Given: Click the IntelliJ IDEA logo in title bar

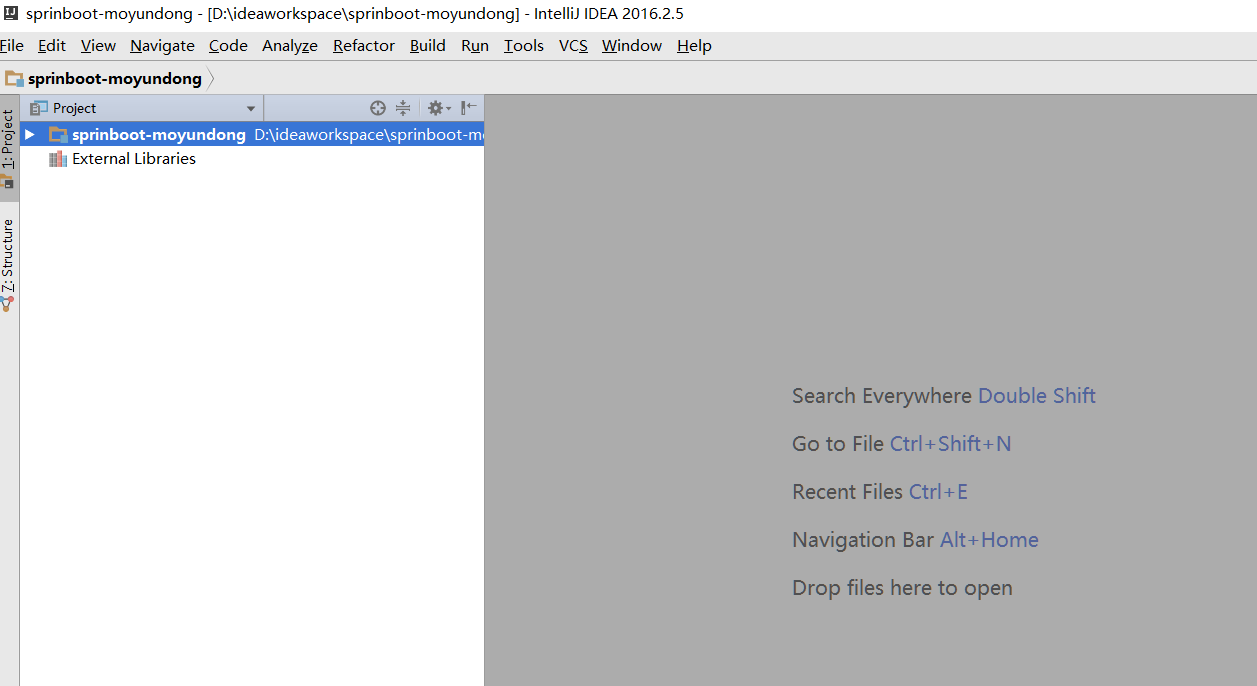Looking at the screenshot, I should (10, 14).
